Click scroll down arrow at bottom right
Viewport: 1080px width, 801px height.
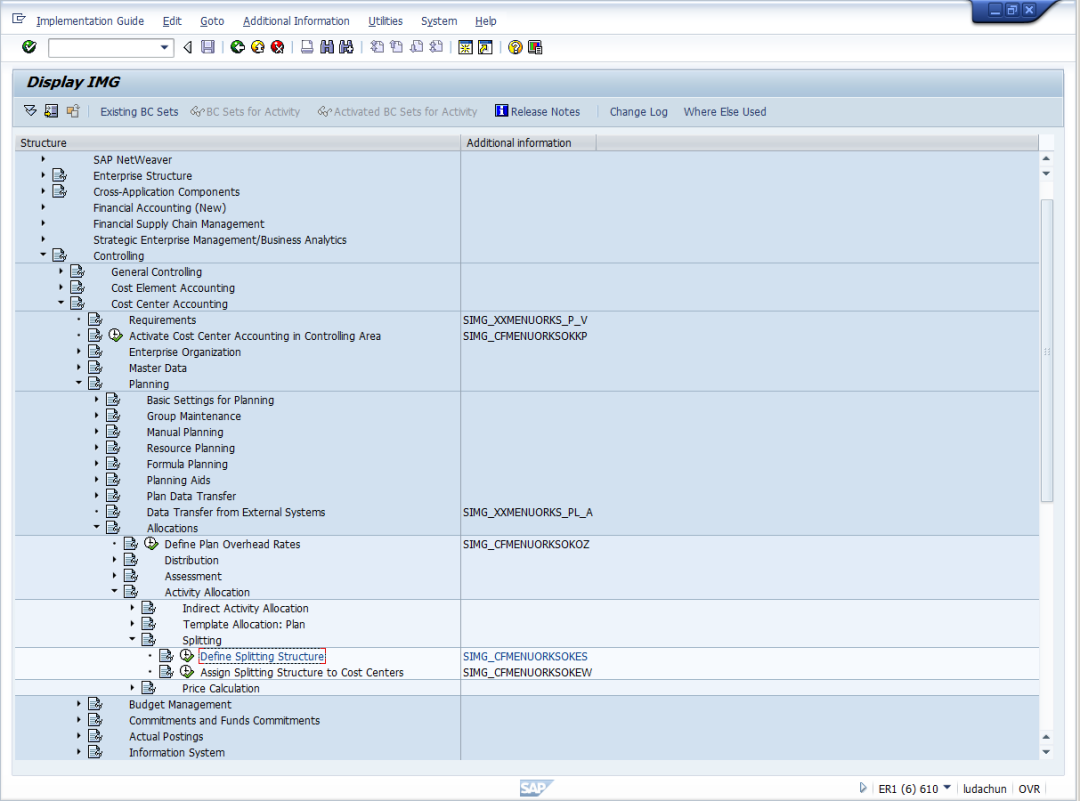1046,752
